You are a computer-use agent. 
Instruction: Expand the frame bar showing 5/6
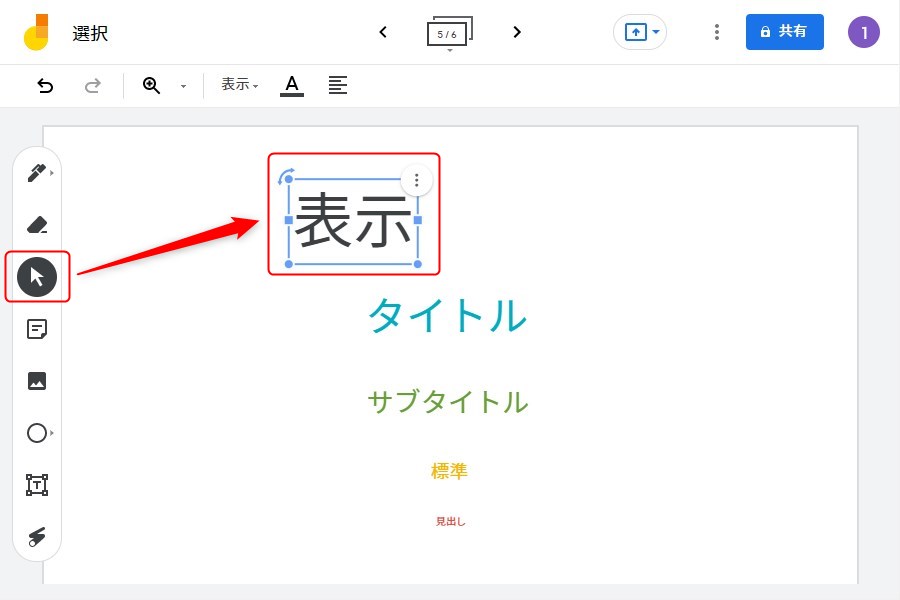click(x=450, y=33)
